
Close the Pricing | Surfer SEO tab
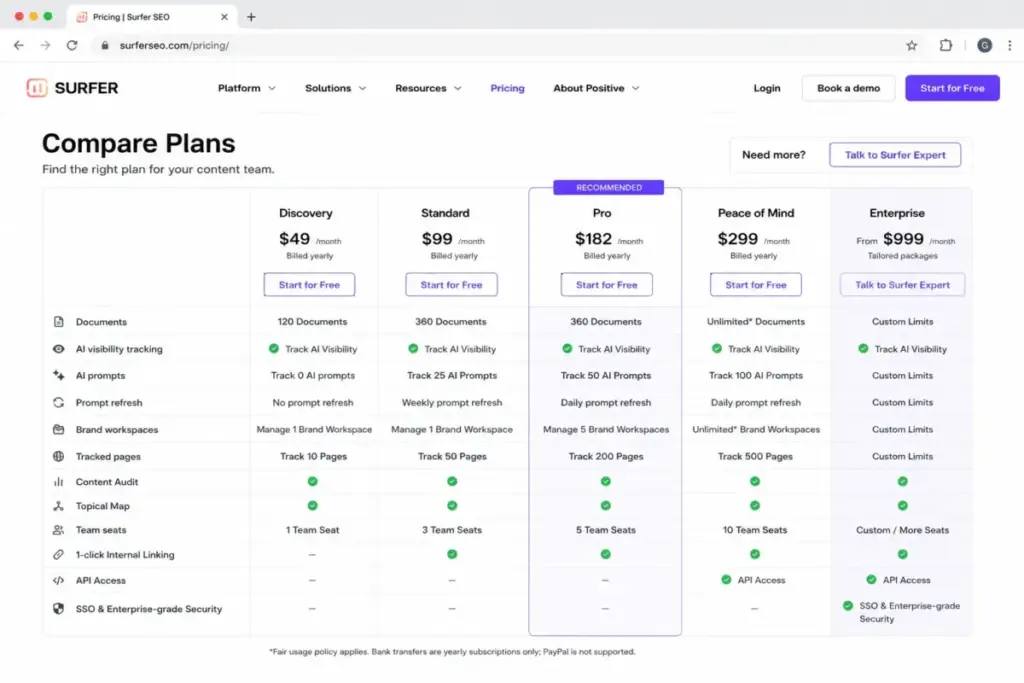pos(224,17)
